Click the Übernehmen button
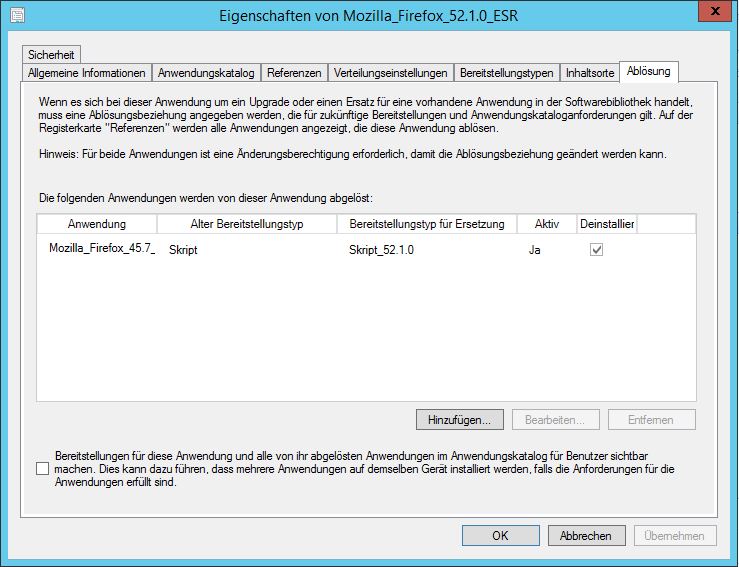This screenshot has height=567, width=739. (x=675, y=535)
